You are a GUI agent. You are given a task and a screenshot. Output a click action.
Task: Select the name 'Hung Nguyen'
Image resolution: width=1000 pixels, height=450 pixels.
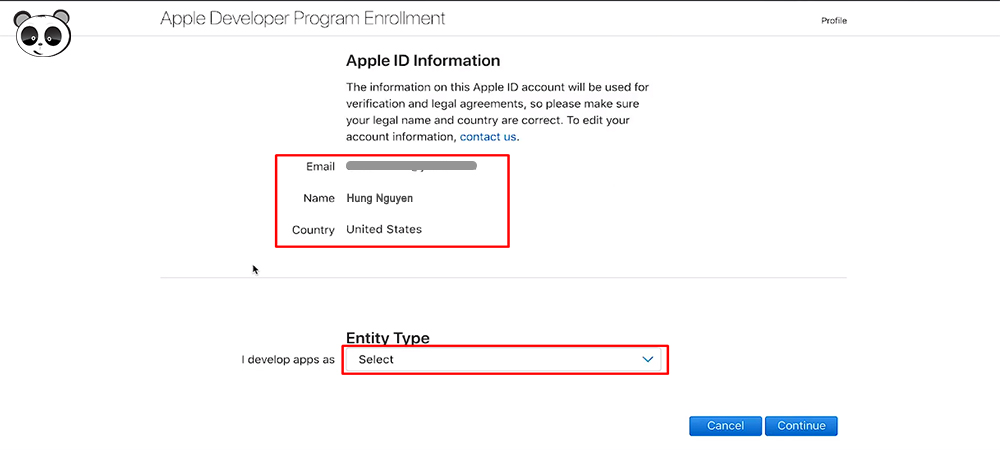[379, 198]
